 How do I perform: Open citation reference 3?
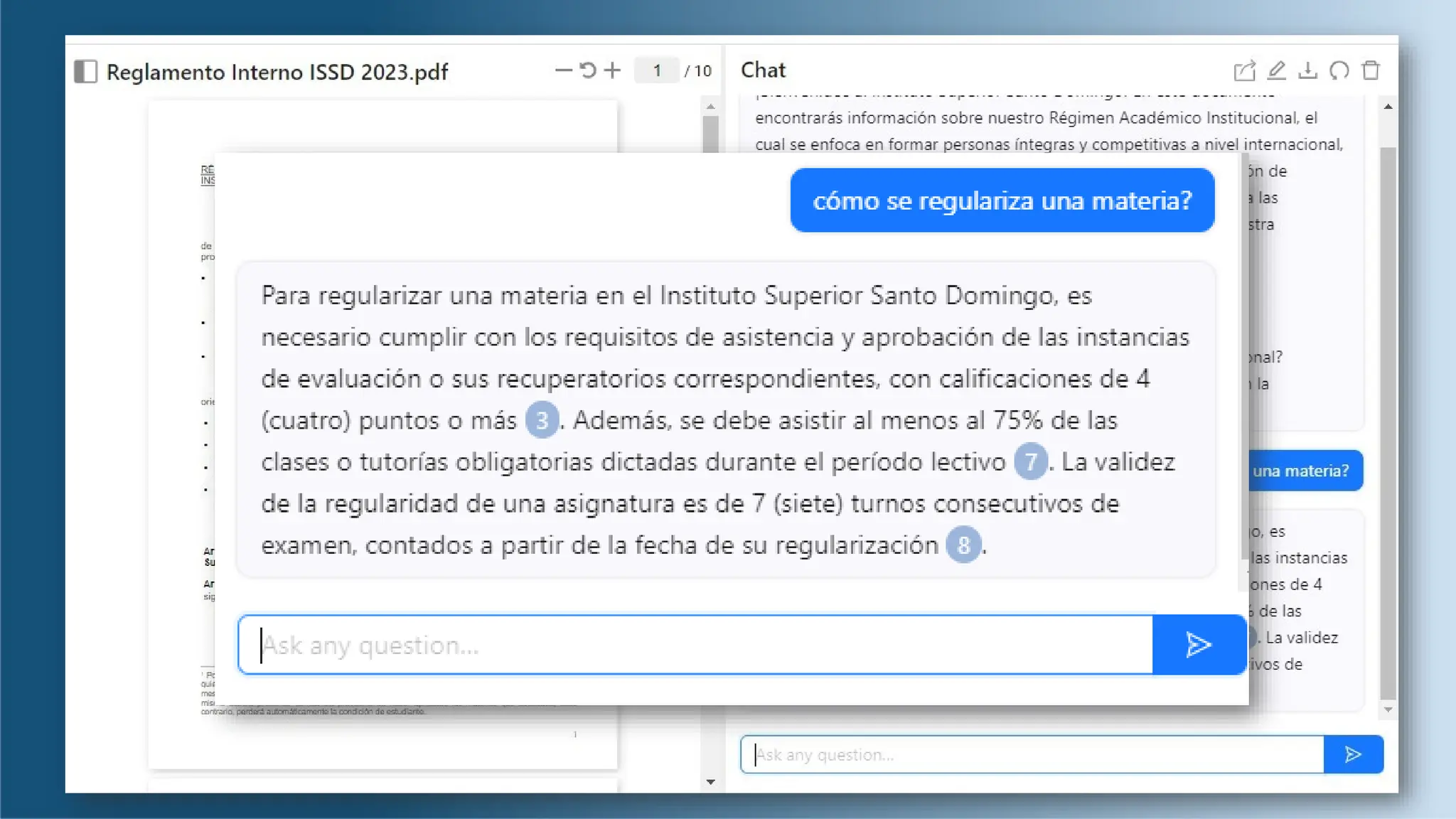[542, 420]
